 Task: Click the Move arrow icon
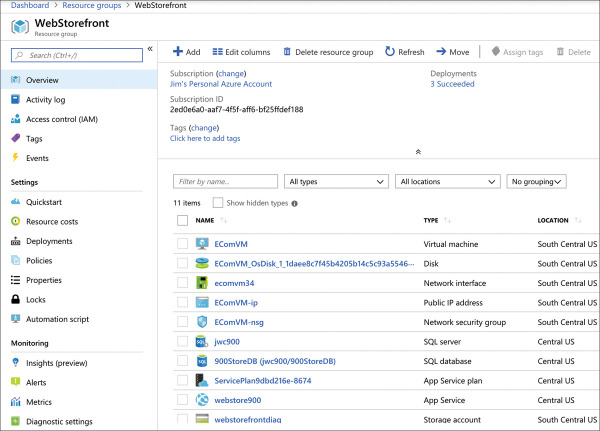click(x=441, y=51)
